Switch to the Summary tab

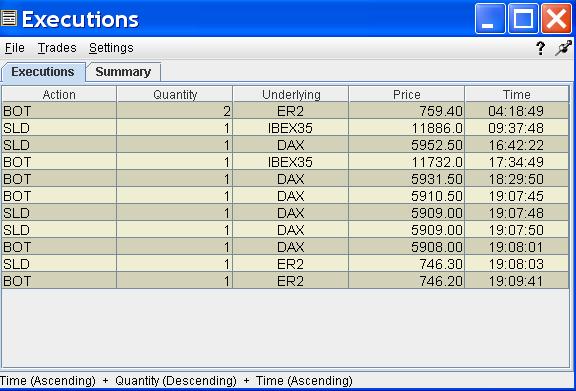click(x=123, y=72)
